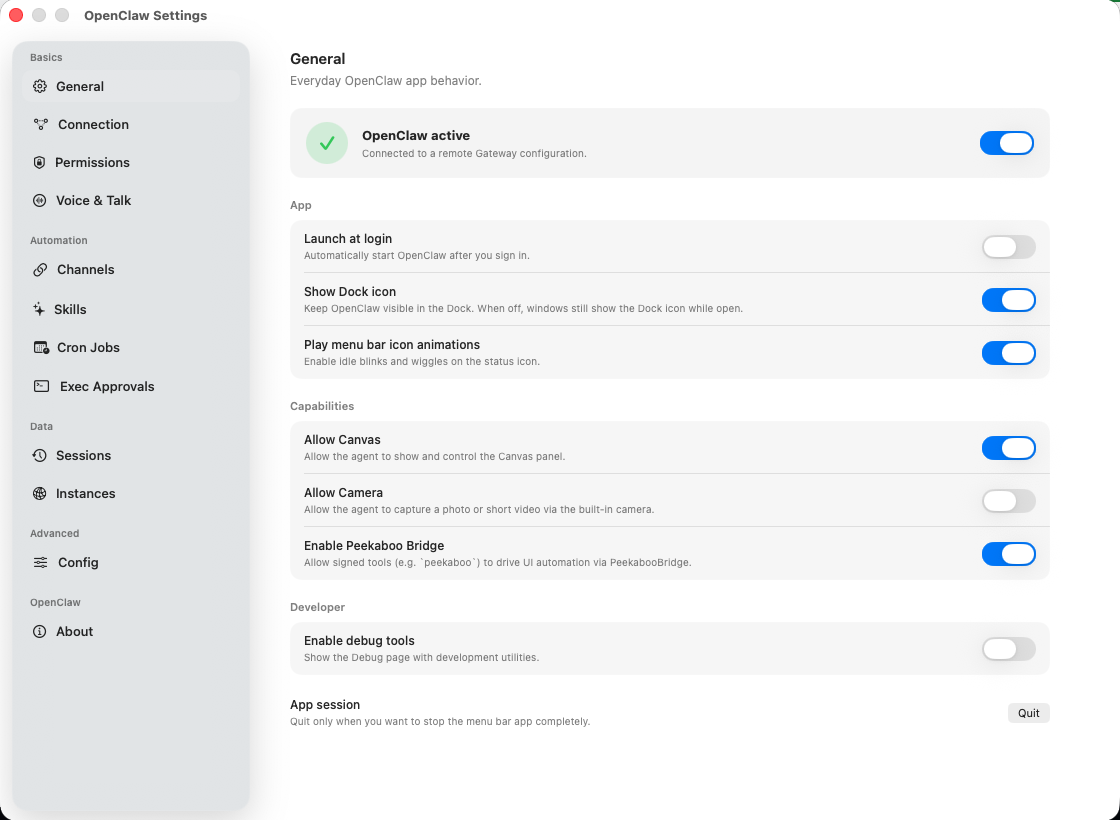The width and height of the screenshot is (1120, 820).
Task: Go to the Sessions page
Action: click(131, 456)
